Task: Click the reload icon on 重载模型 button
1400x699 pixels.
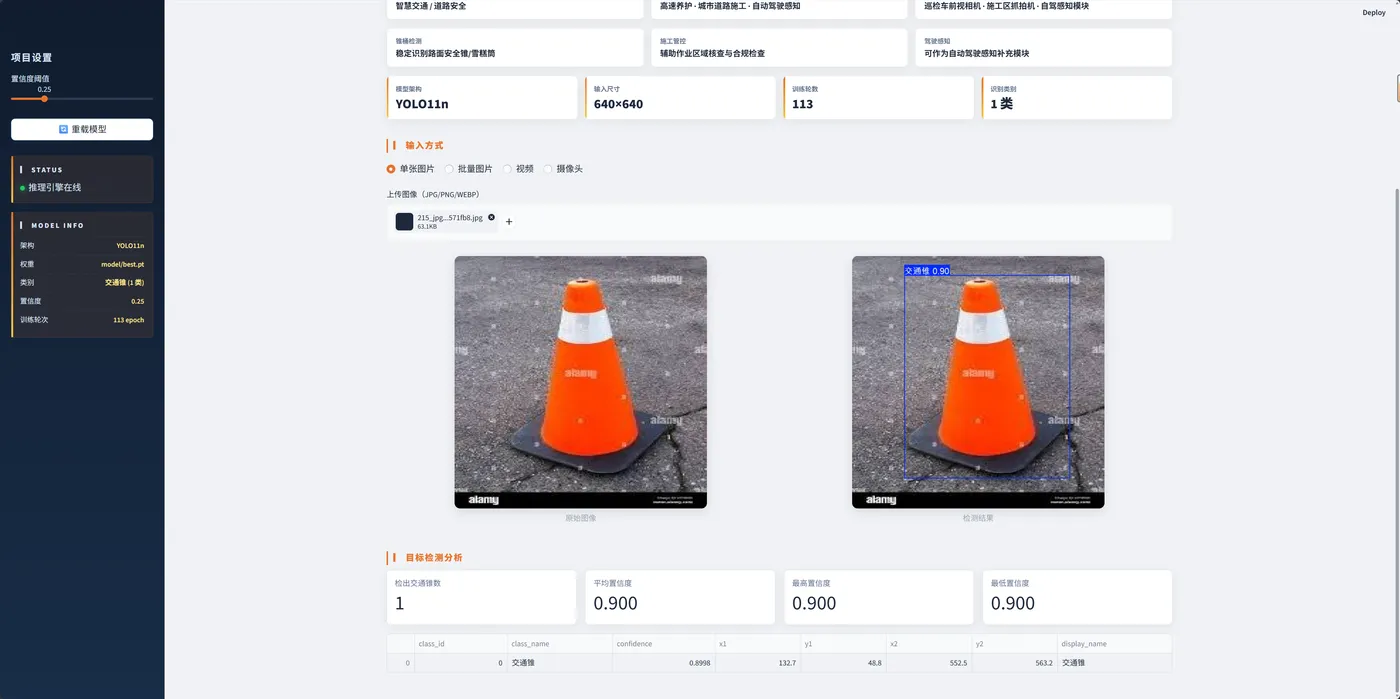Action: pyautogui.click(x=63, y=129)
